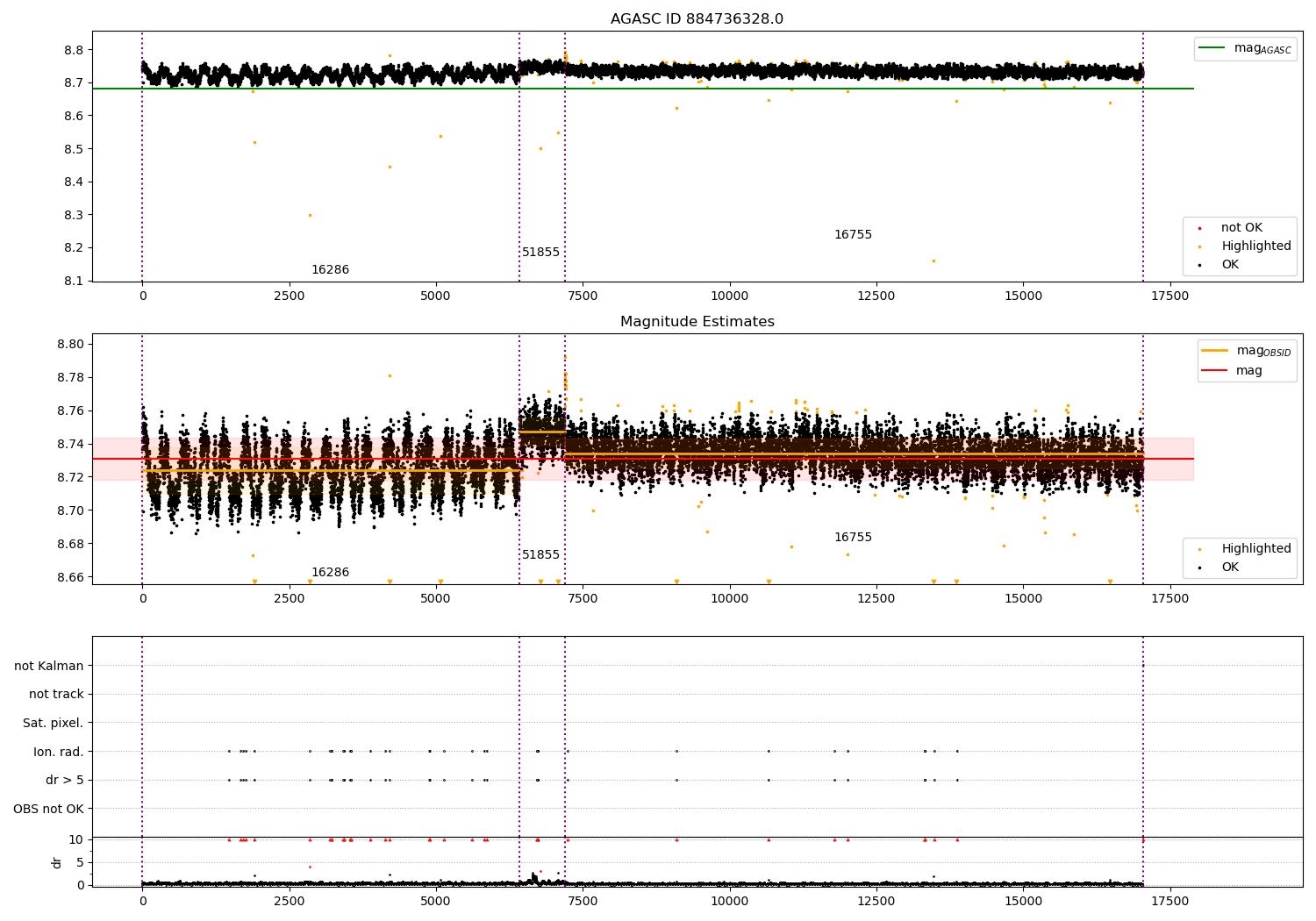Select the mag AGASC legend label
1316x921 pixels.
pos(1262,48)
